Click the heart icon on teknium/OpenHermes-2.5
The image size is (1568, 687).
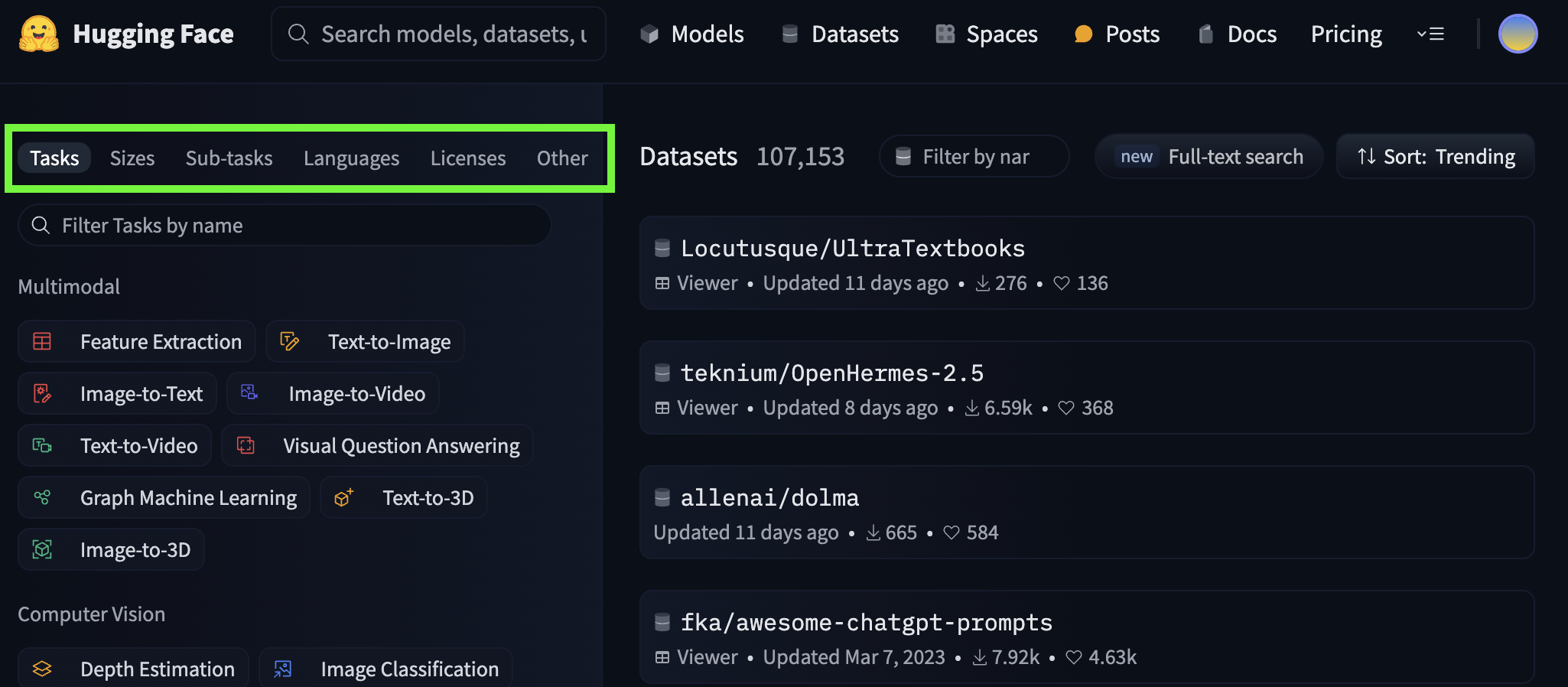pos(1066,408)
